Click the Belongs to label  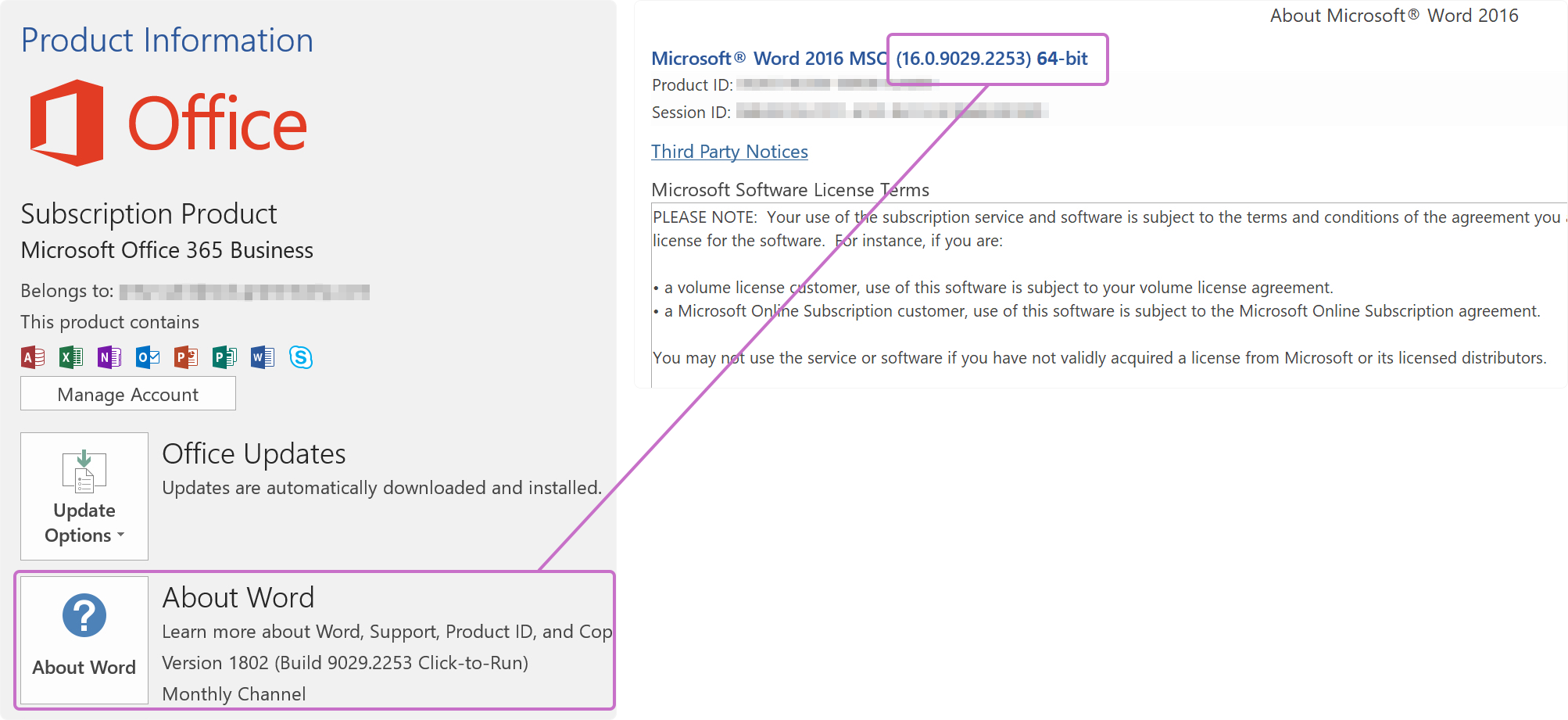(67, 291)
